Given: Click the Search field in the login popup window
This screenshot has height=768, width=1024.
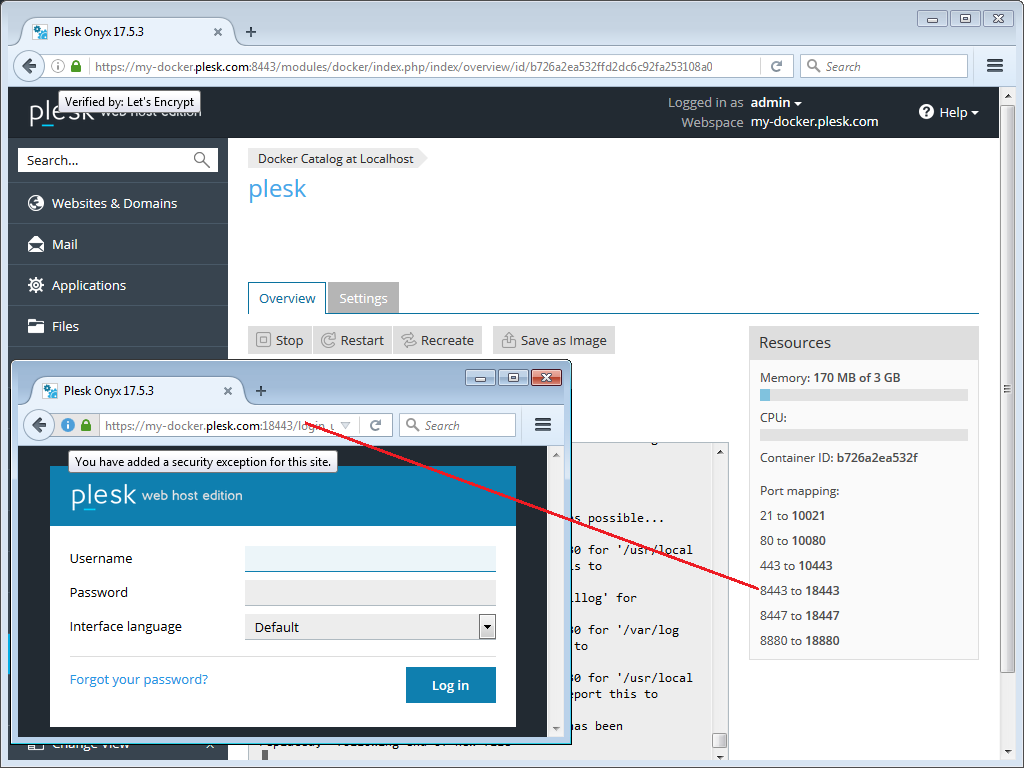Looking at the screenshot, I should click(457, 425).
